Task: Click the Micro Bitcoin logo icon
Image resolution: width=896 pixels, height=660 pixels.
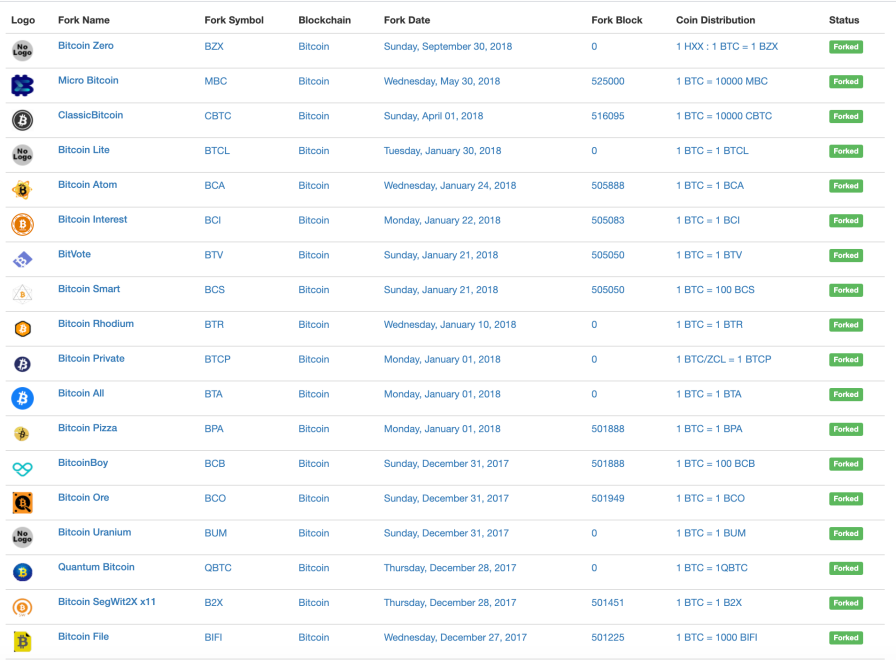Action: click(x=22, y=86)
